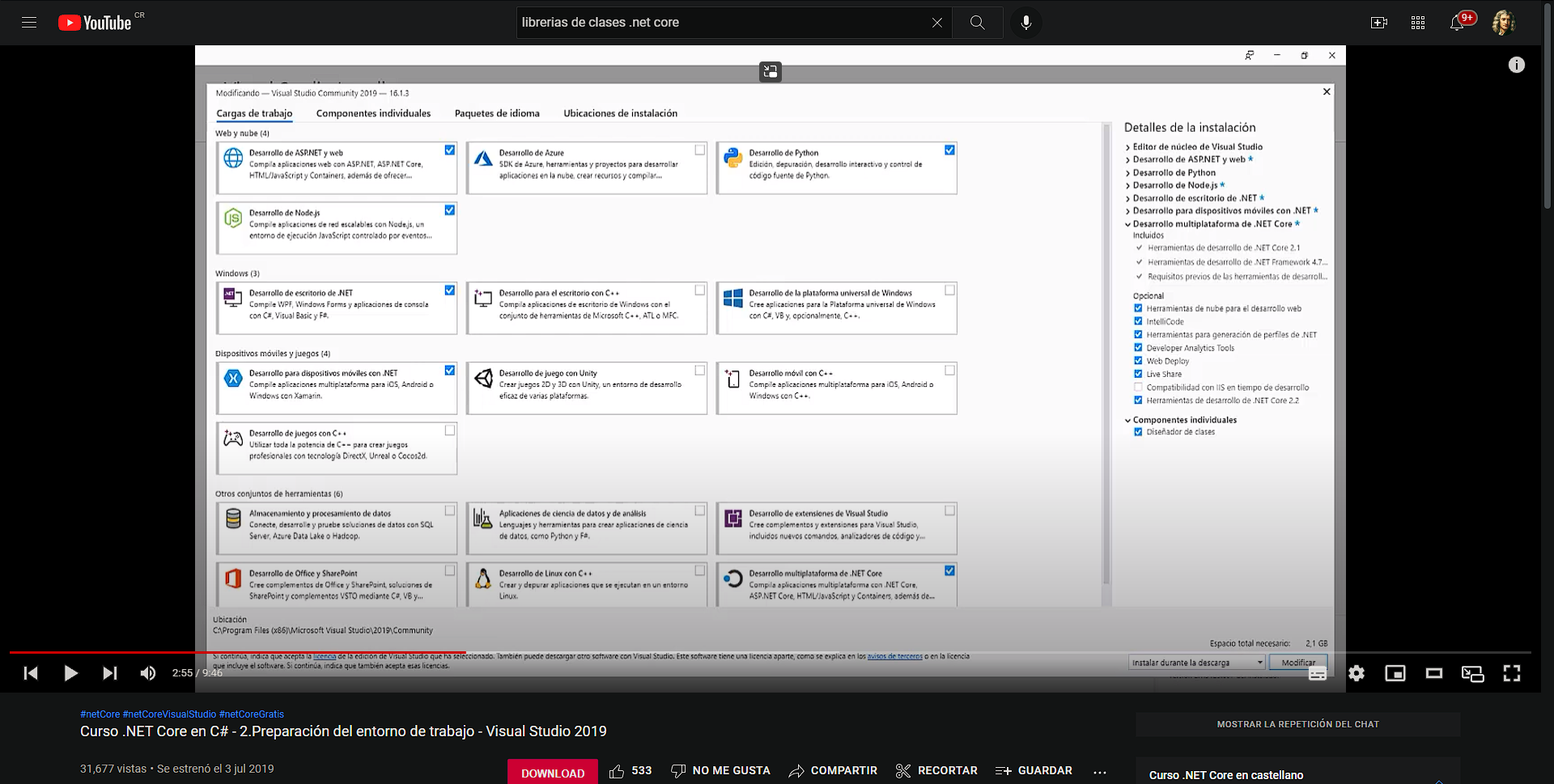Viewport: 1554px width, 784px height.
Task: Expand Desarrollo de Python details
Action: 1127,173
